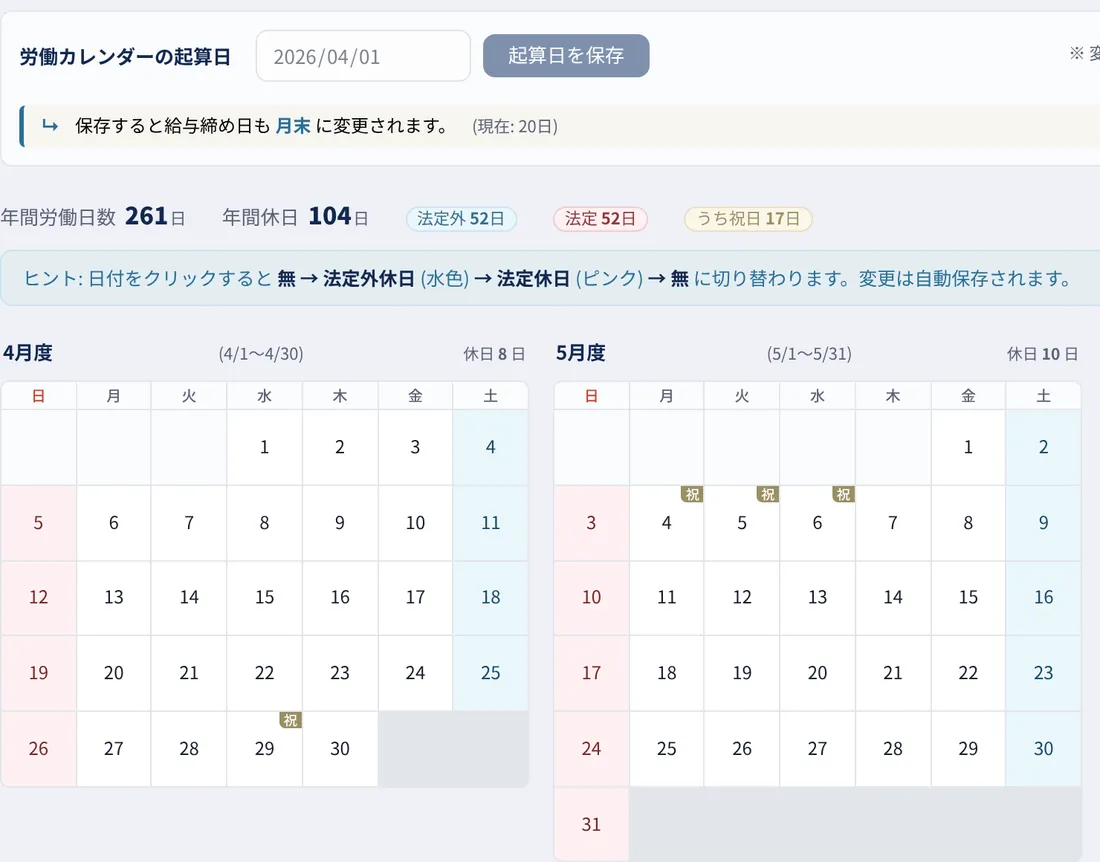Toggle May 31 Sunday holiday status
Viewport: 1100px width, 862px height.
coord(591,825)
